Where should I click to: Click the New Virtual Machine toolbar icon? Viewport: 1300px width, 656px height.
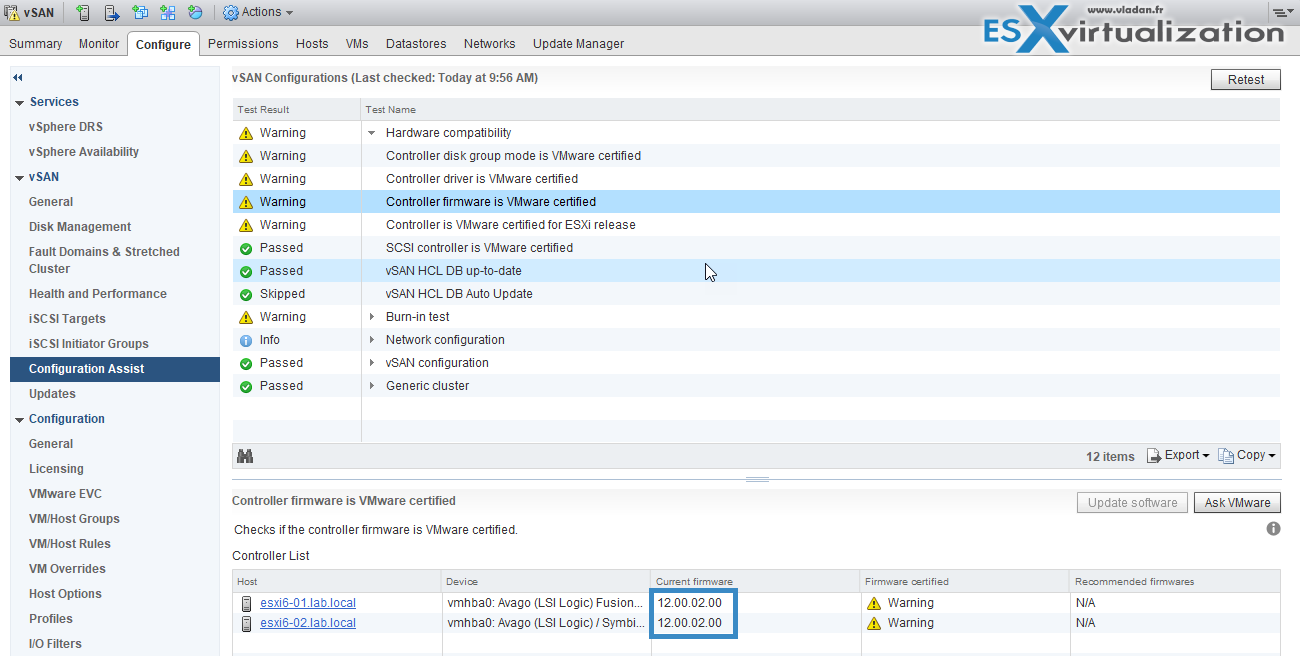pos(140,13)
